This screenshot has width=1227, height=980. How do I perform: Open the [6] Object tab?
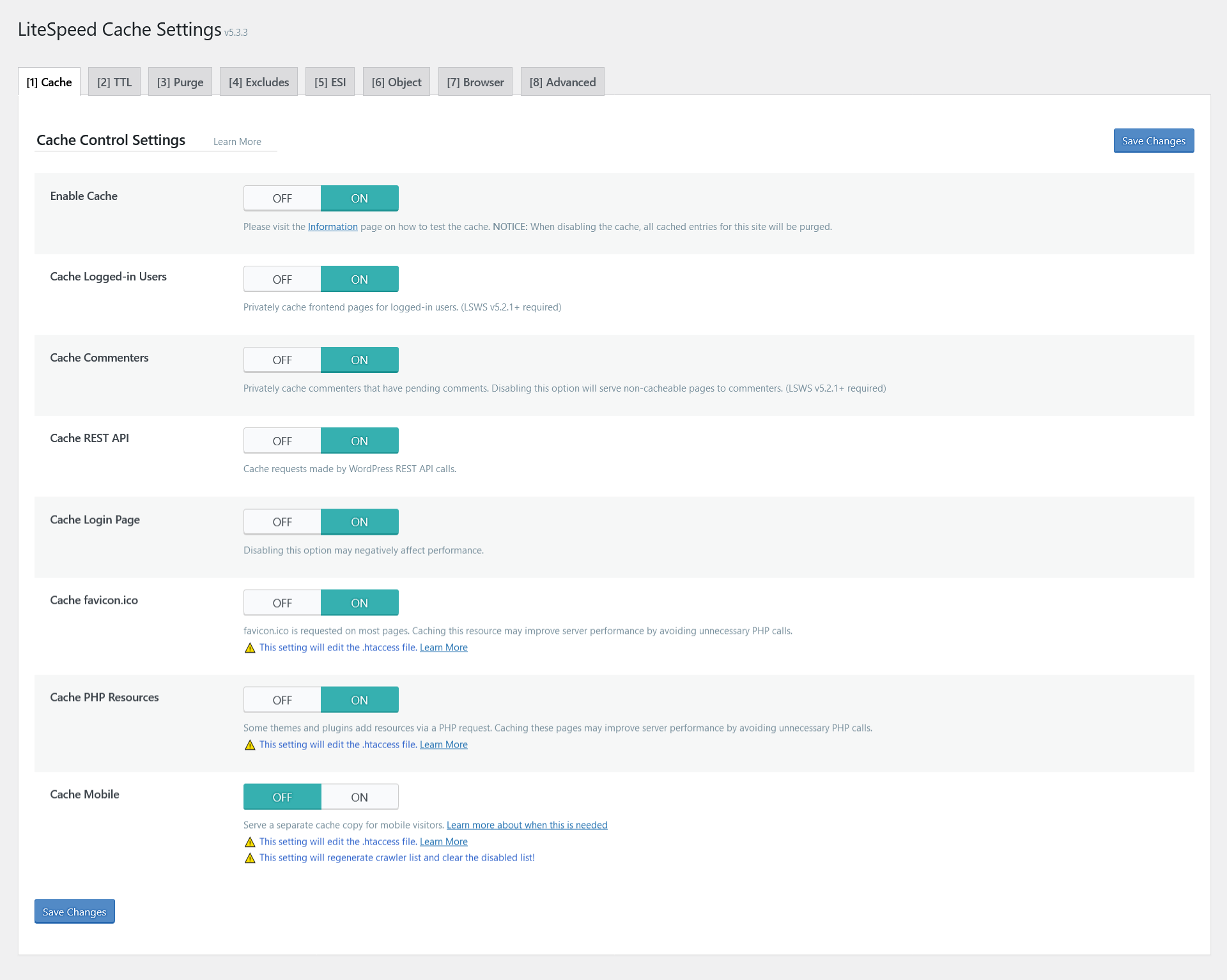pyautogui.click(x=396, y=82)
